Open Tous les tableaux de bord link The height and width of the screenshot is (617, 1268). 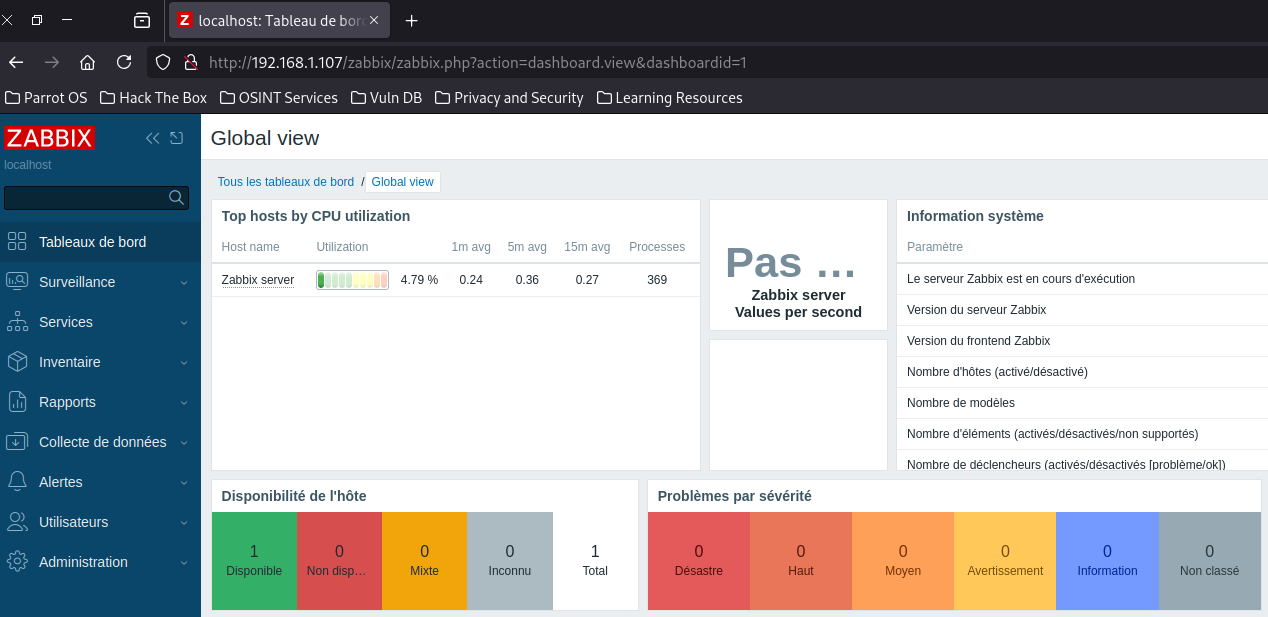point(286,182)
